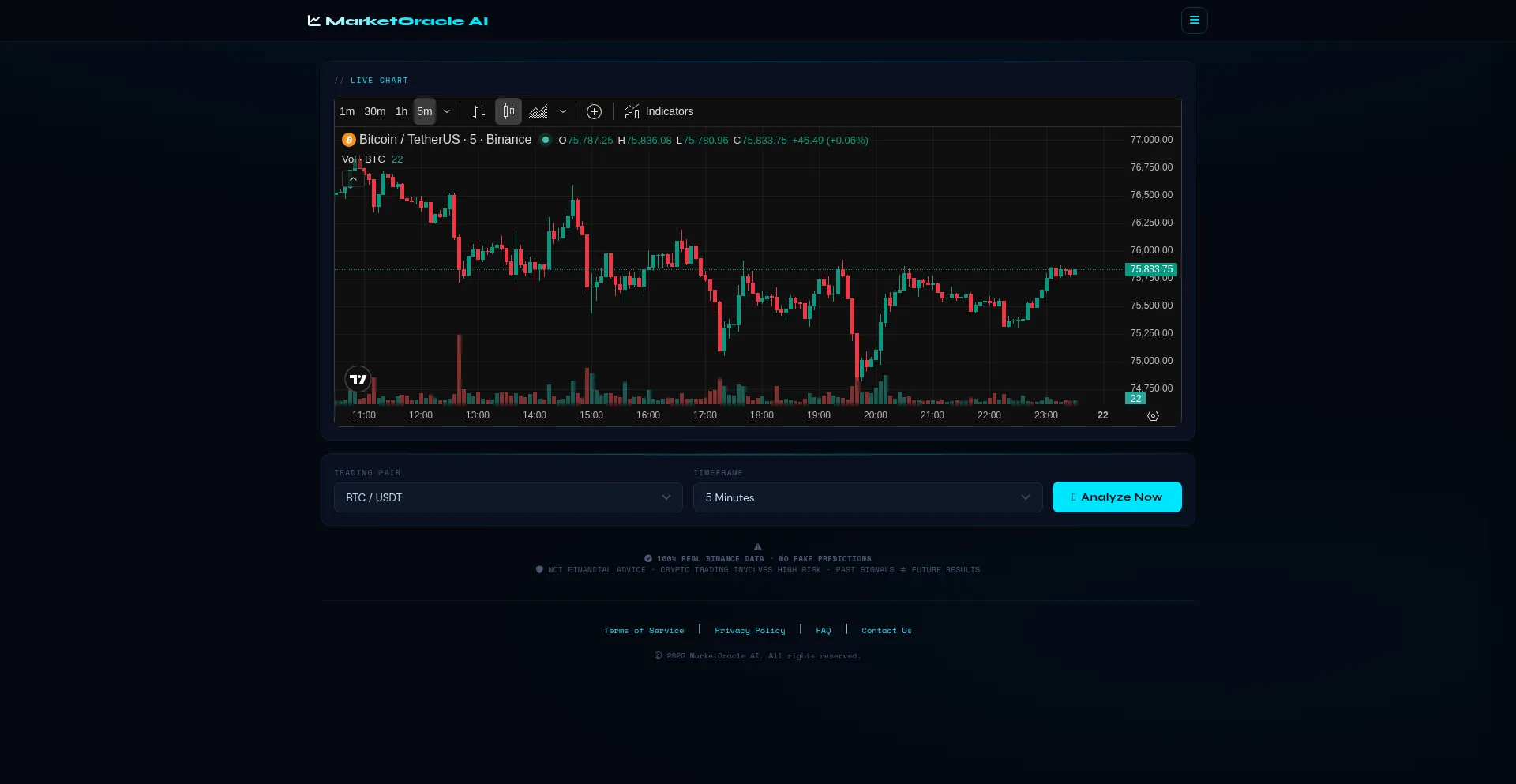The image size is (1516, 784).
Task: Click the Bitcoin coin icon in the legend
Action: (349, 140)
